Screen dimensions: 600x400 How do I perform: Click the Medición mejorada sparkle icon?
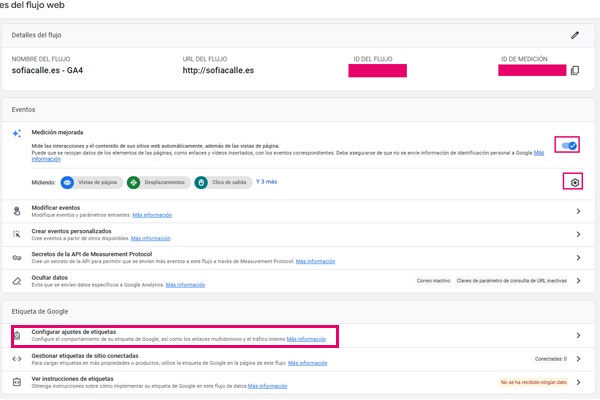pyautogui.click(x=17, y=133)
